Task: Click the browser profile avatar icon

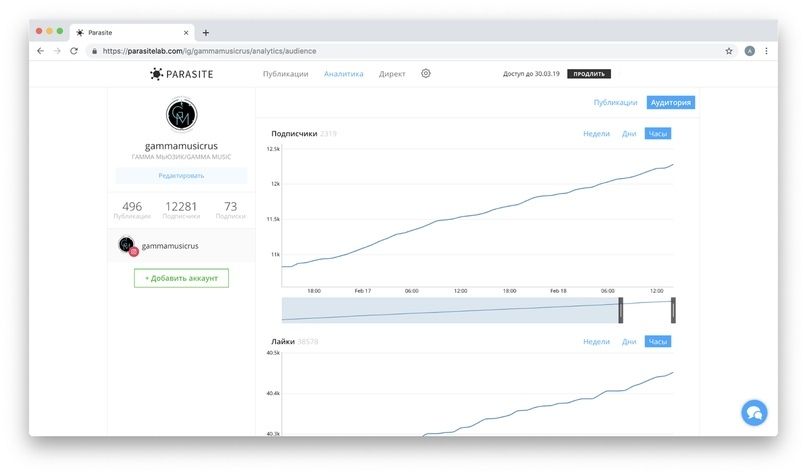Action: [750, 51]
